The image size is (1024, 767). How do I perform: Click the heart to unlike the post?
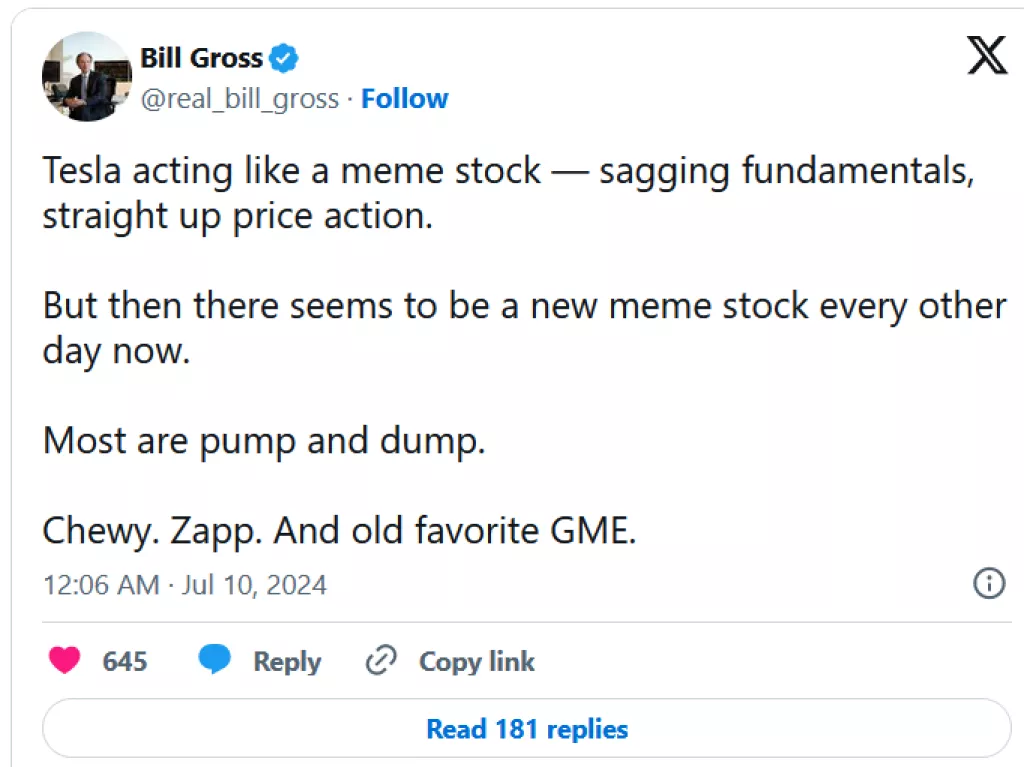coord(63,660)
